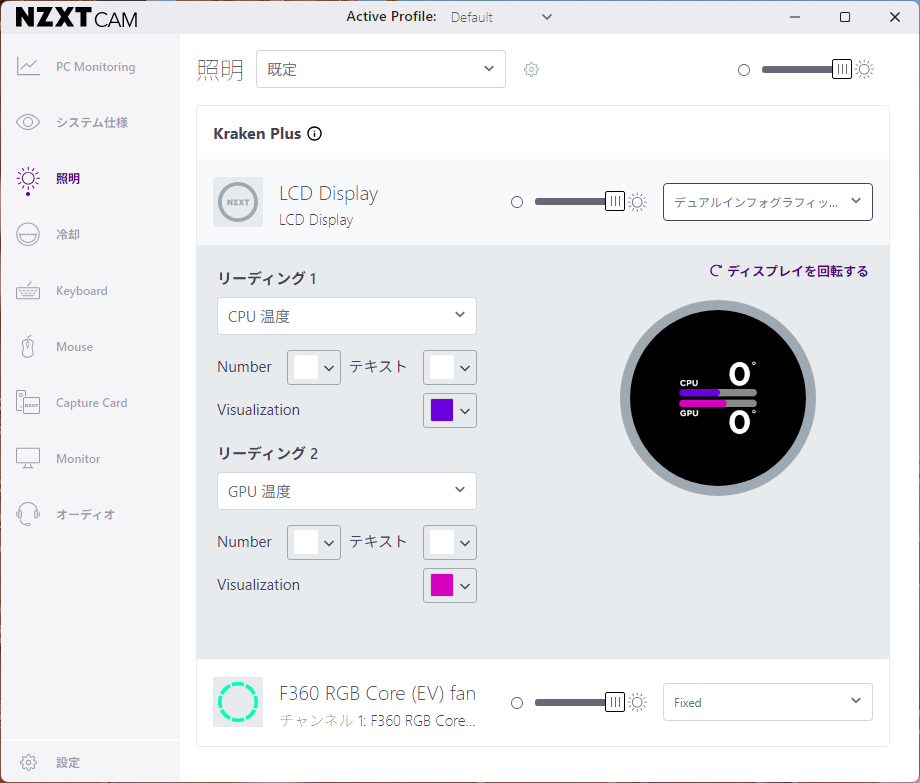Open リーディング 2 Number color dropdown
Viewport: 920px width, 783px height.
coord(314,542)
